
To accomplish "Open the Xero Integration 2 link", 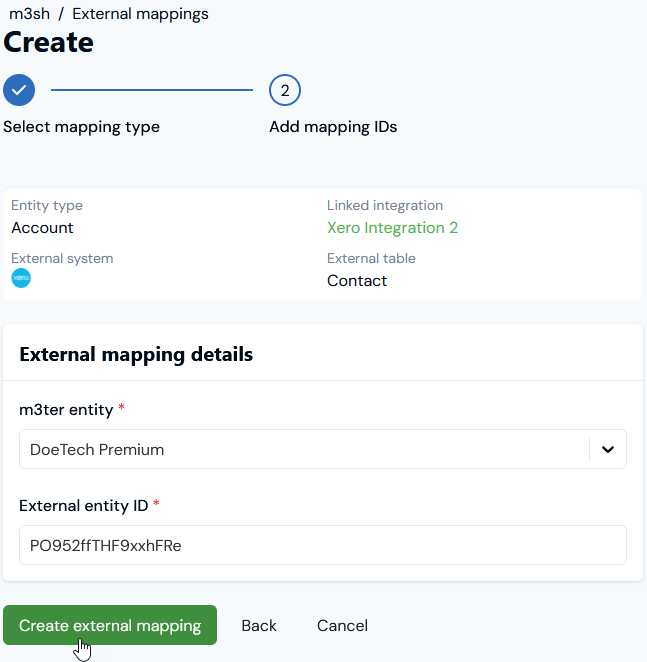I will pyautogui.click(x=392, y=228).
